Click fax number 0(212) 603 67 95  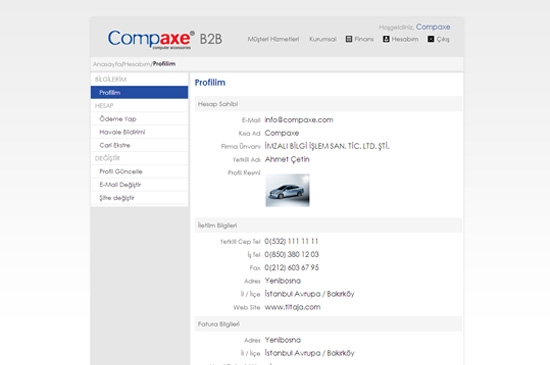tap(291, 268)
